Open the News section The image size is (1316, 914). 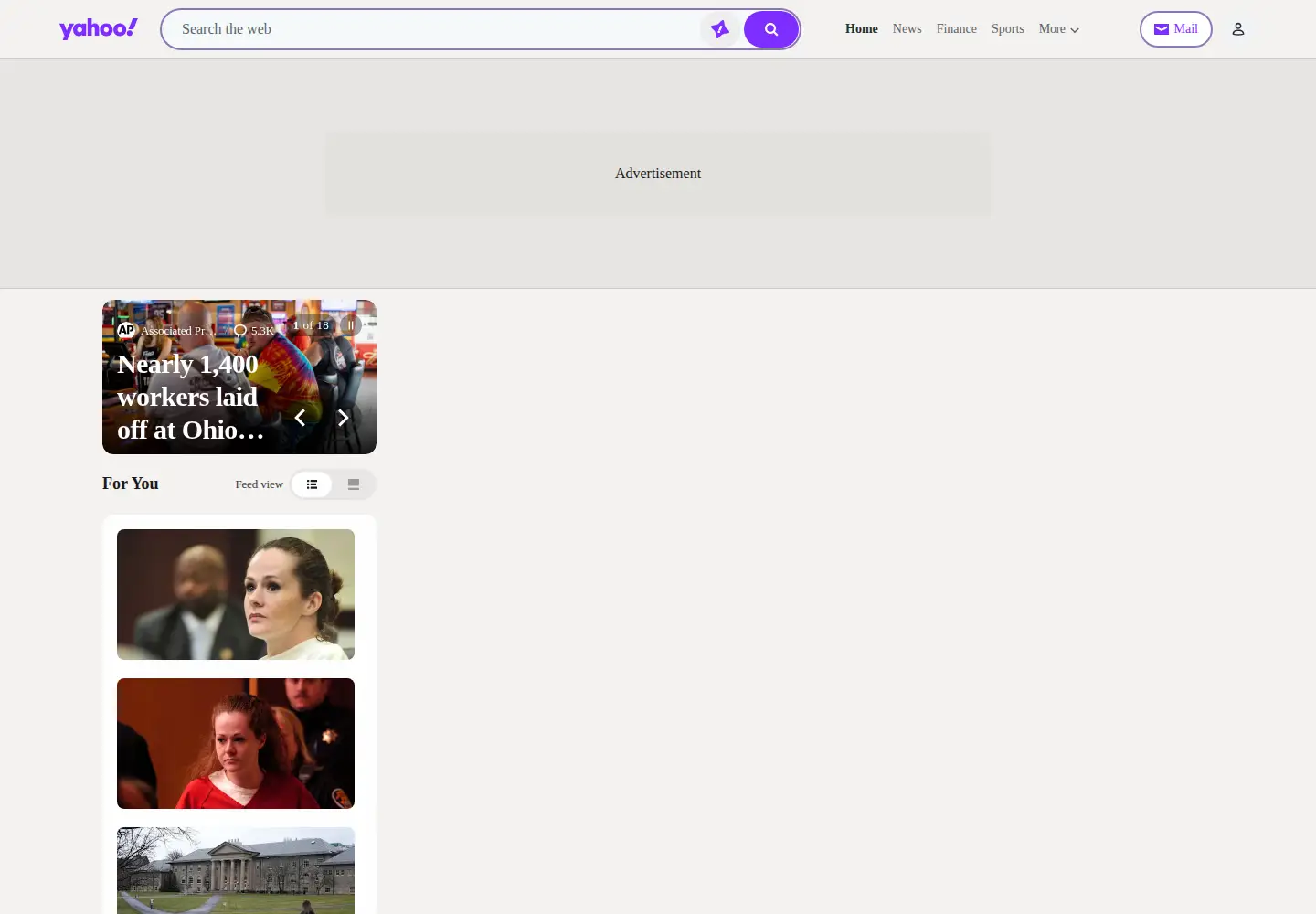click(x=907, y=29)
